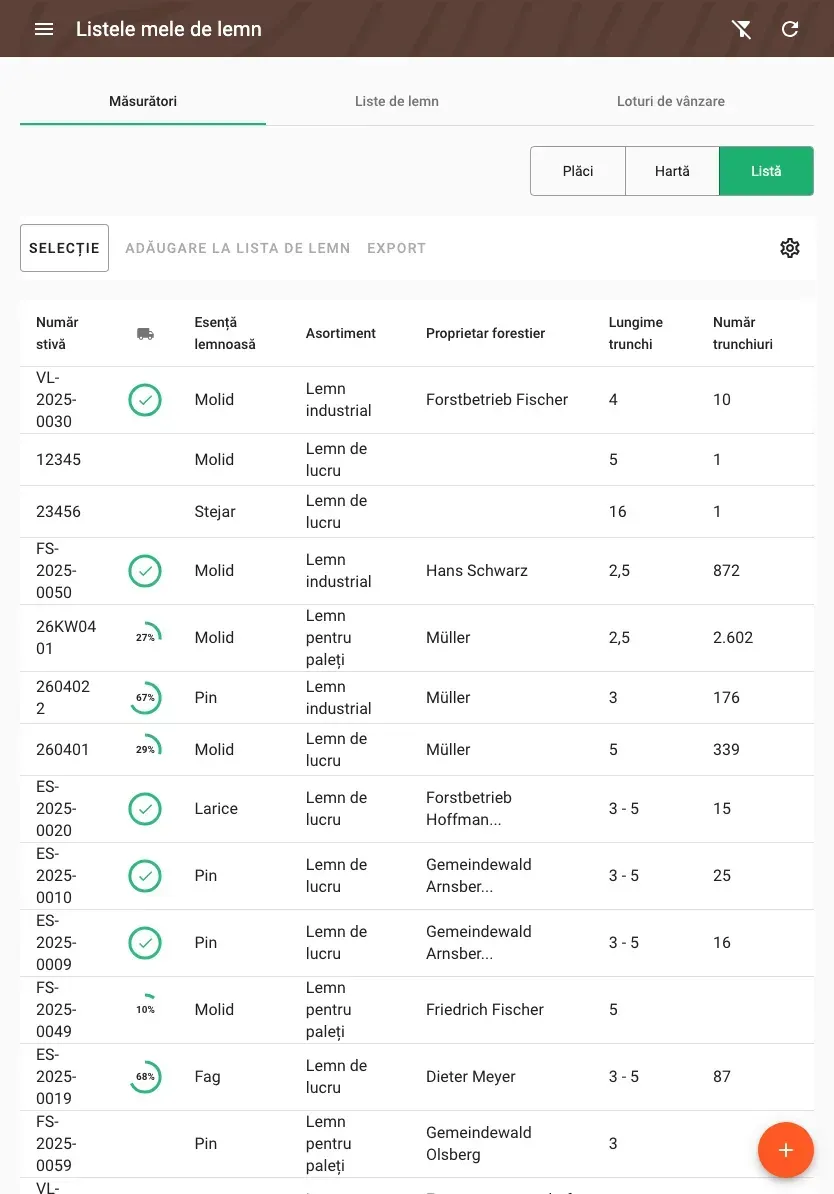Image resolution: width=834 pixels, height=1194 pixels.
Task: Click completed checkmark icon for ES-2025-0020
Action: click(x=145, y=809)
